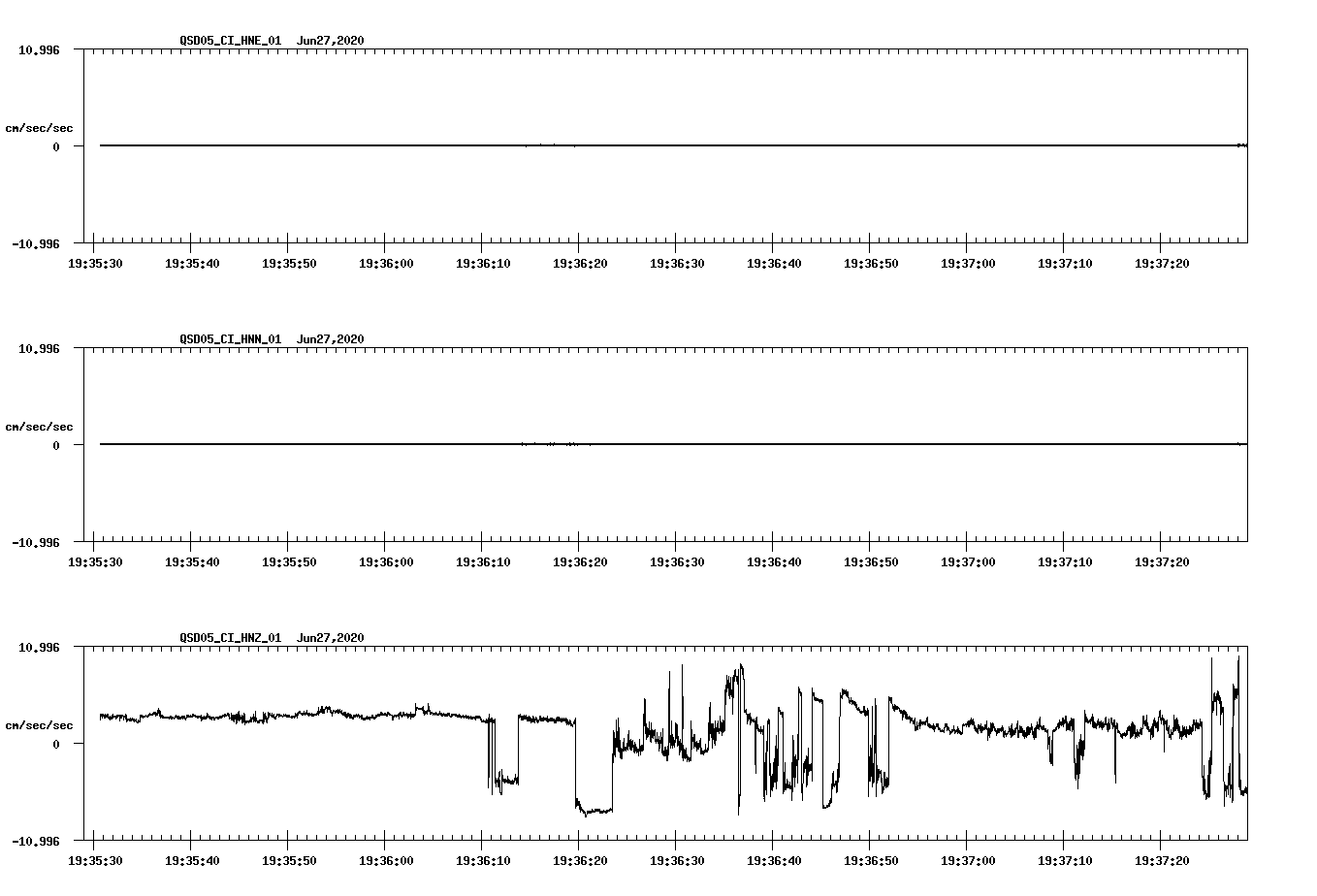Click 19:36:10 time label under HNN plot
1317x896 pixels.
click(x=483, y=561)
